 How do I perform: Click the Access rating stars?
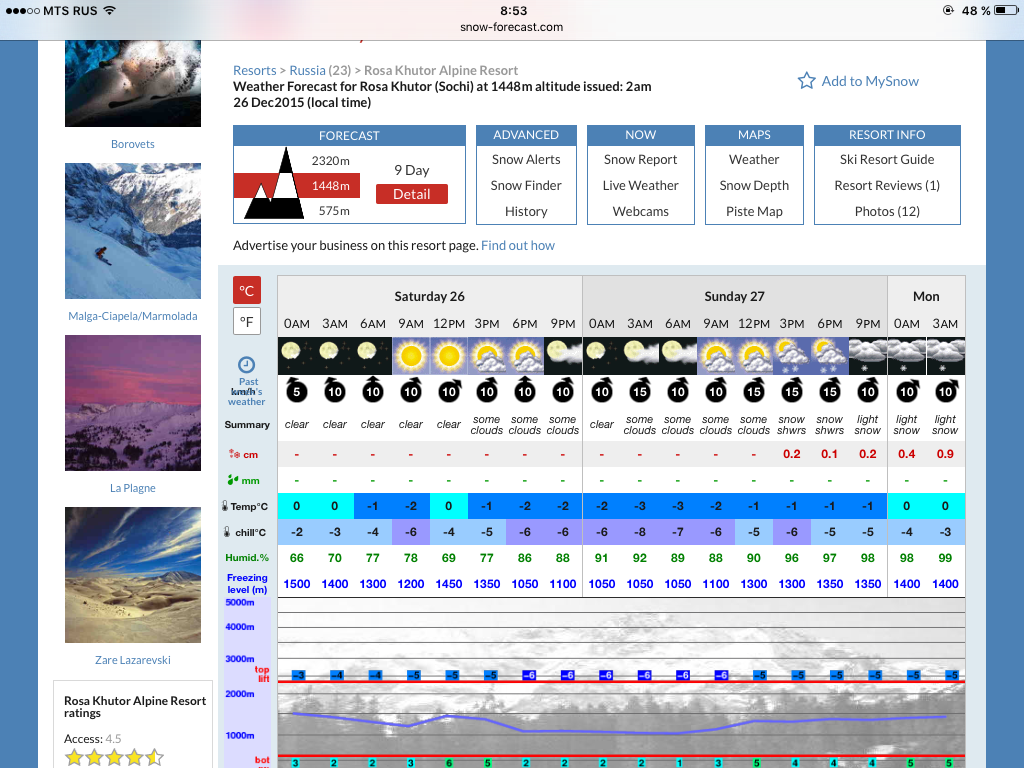[114, 758]
